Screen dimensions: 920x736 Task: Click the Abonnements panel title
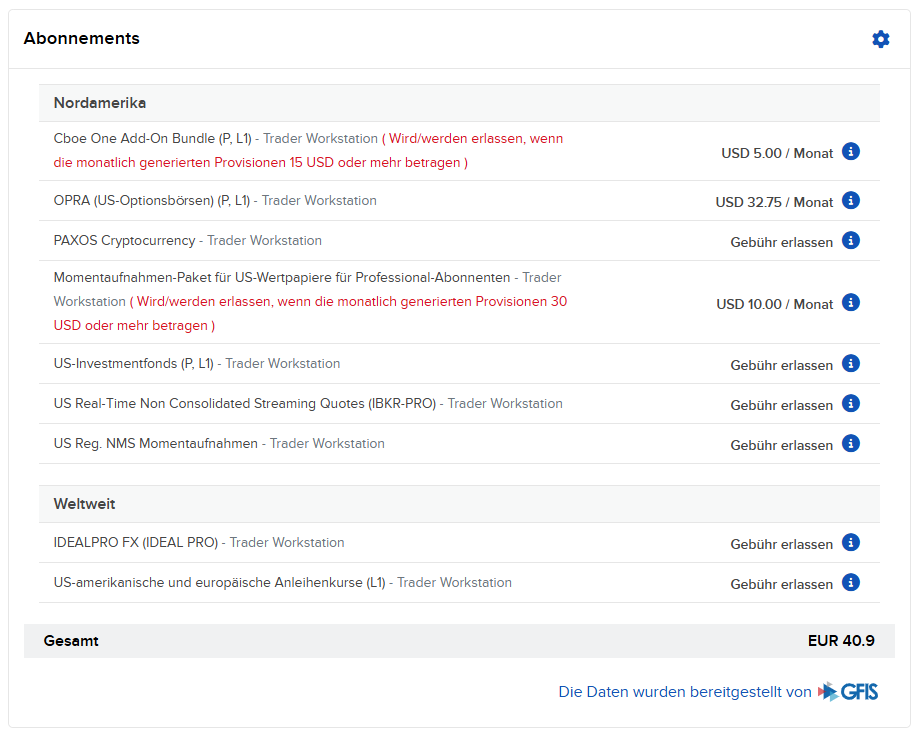click(x=82, y=39)
